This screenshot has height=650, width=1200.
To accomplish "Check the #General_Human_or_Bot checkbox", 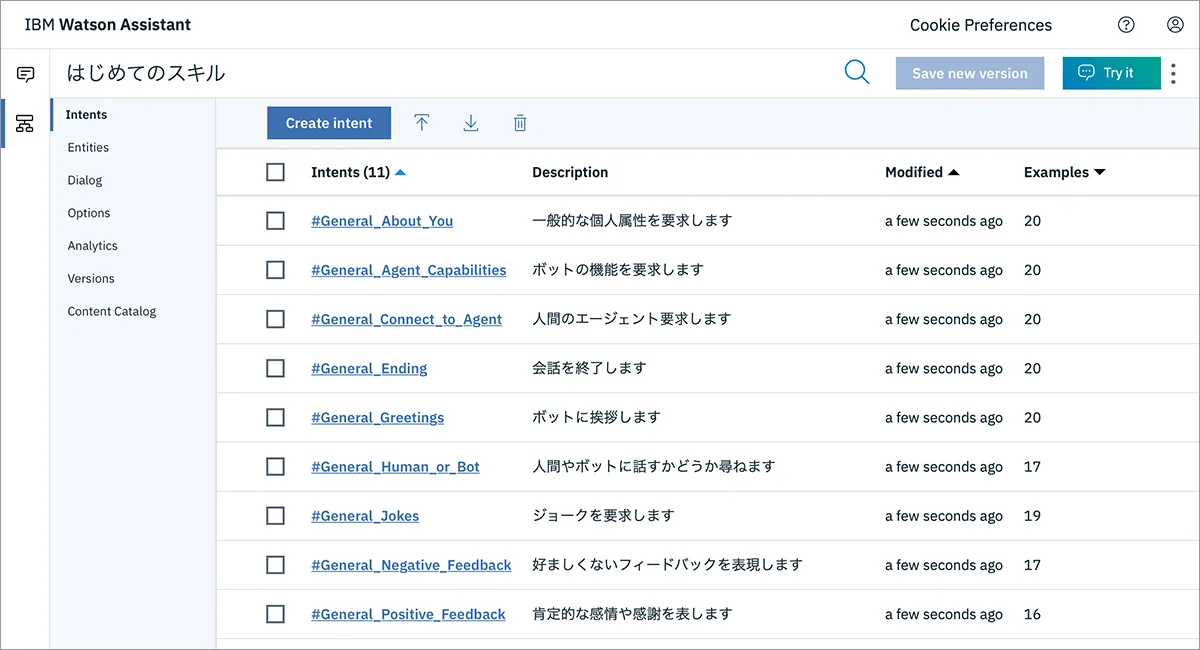I will (x=276, y=466).
